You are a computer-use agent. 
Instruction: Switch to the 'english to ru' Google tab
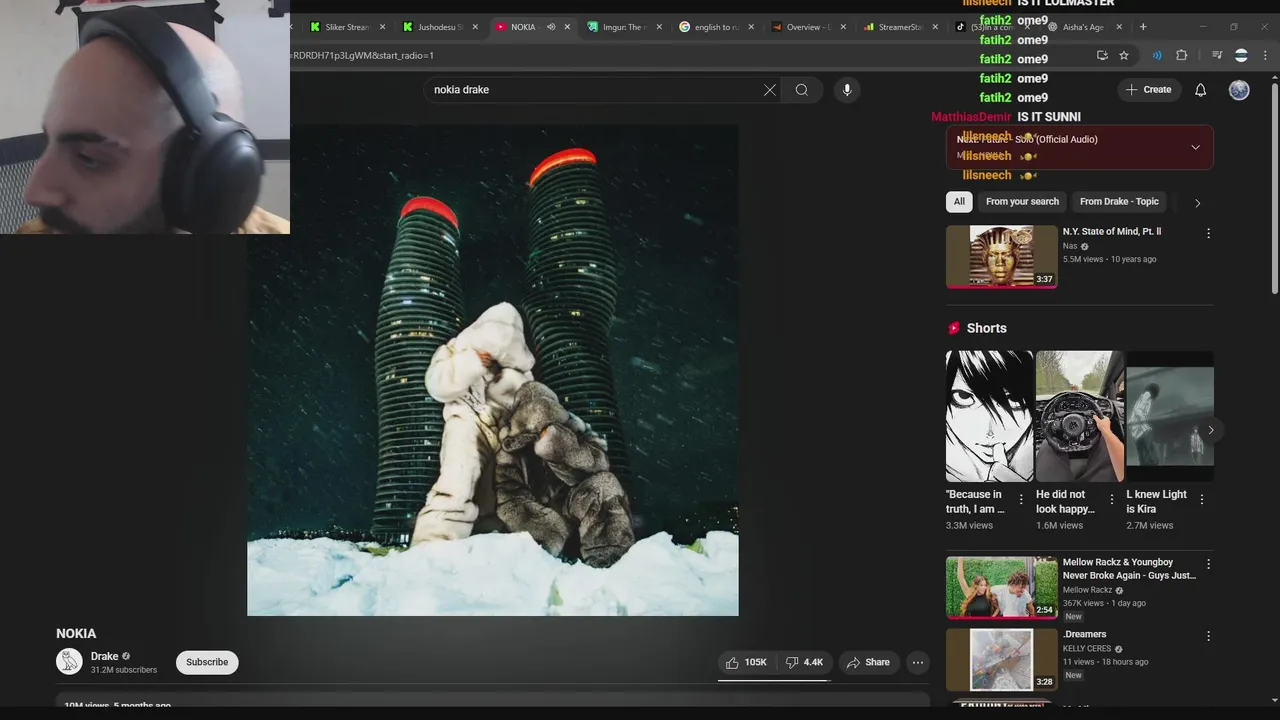click(x=715, y=27)
